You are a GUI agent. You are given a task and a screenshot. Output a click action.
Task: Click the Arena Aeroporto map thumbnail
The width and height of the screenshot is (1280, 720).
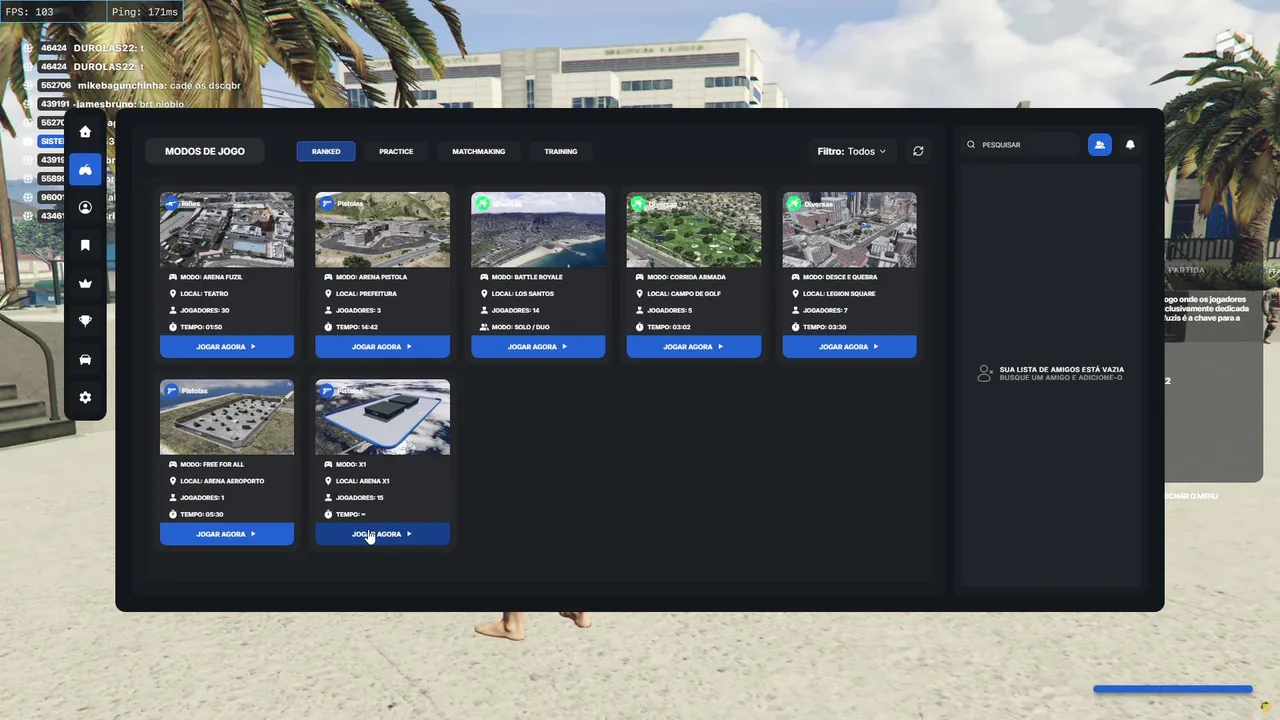point(227,417)
